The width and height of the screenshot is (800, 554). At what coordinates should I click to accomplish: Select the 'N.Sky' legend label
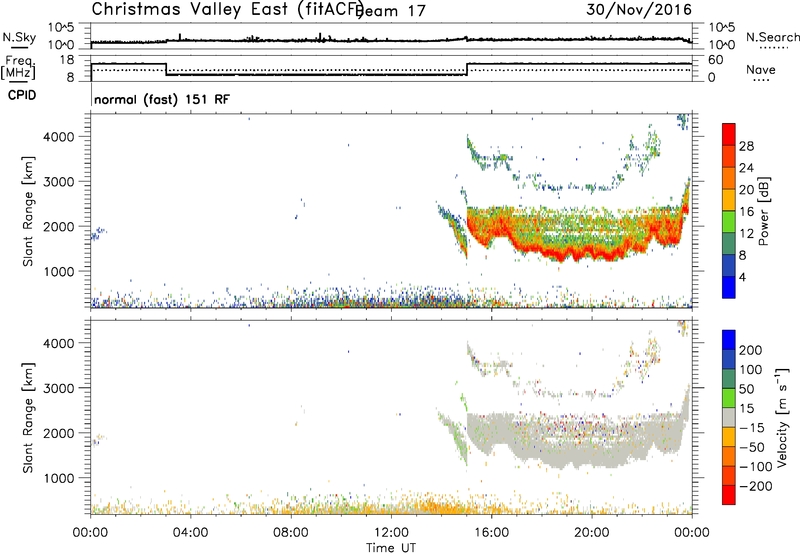(19, 37)
